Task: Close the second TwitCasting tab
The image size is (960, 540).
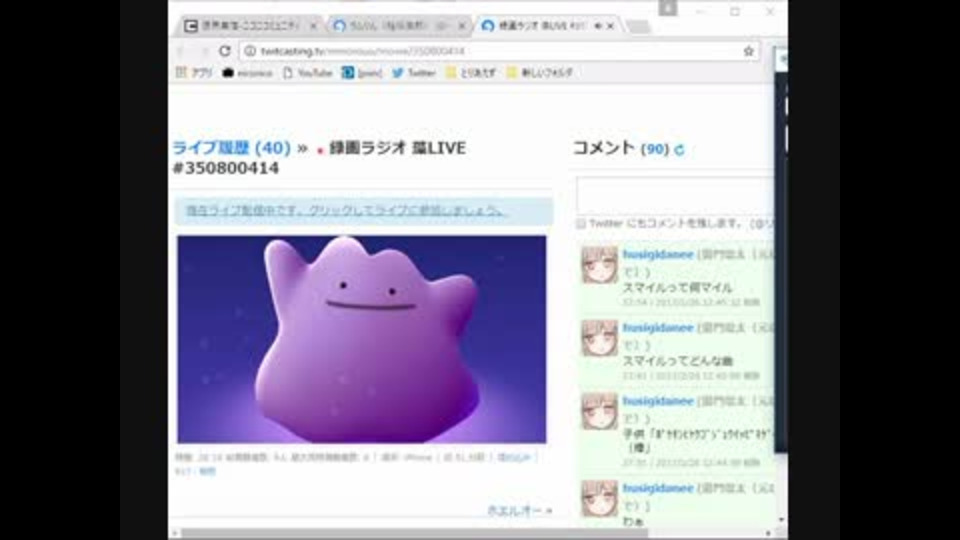Action: coord(462,26)
